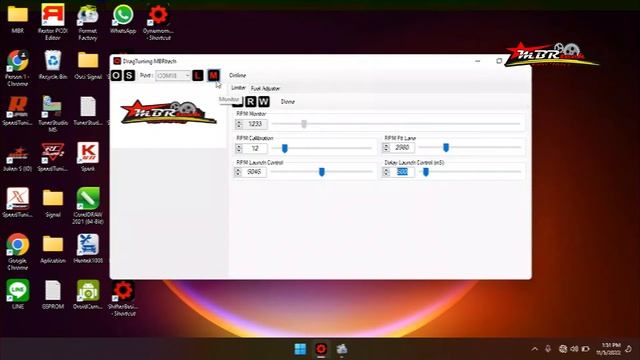This screenshot has width=640, height=360.
Task: Click the RPM Monitor slider handle
Action: pyautogui.click(x=304, y=124)
